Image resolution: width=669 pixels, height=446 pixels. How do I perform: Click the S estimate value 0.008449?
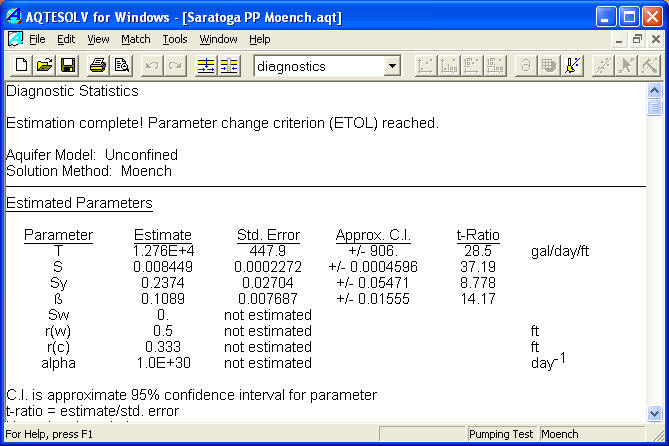pos(163,267)
